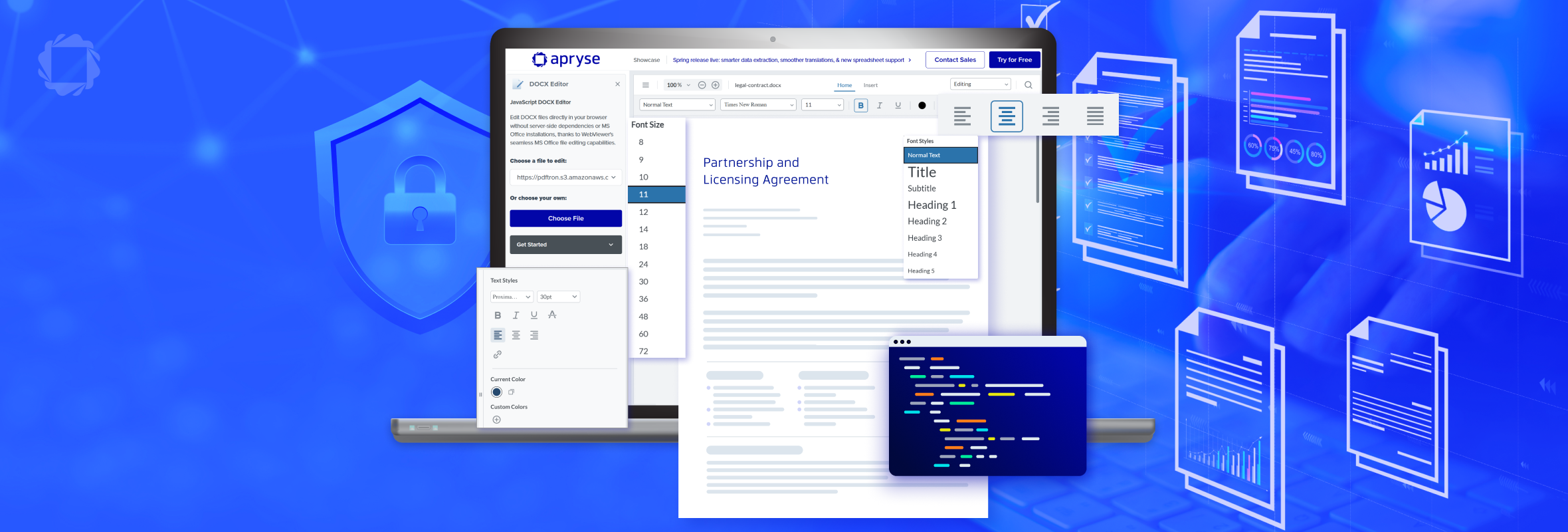Click the DOCX Editor pencil icon
This screenshot has width=1568, height=532.
518,84
